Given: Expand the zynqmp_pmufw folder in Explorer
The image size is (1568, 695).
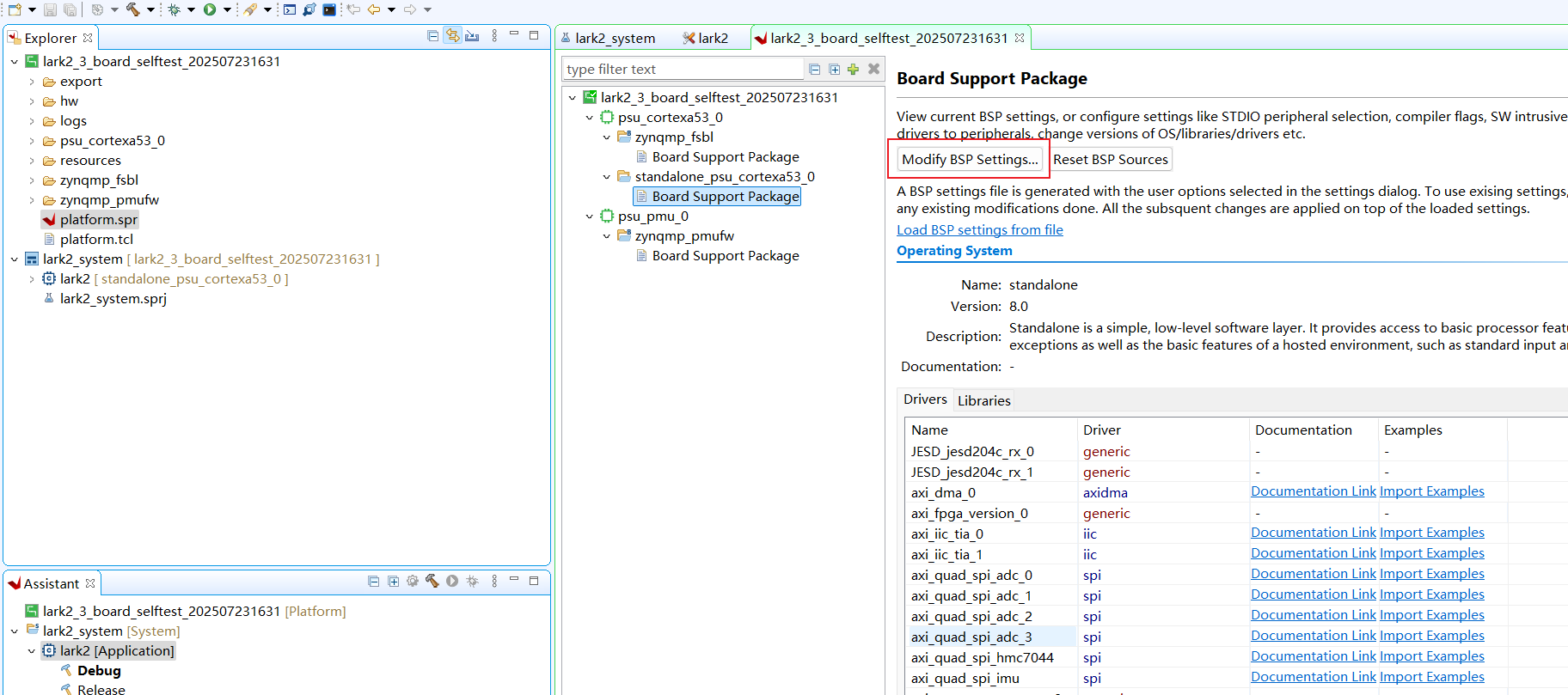Looking at the screenshot, I should tap(32, 200).
